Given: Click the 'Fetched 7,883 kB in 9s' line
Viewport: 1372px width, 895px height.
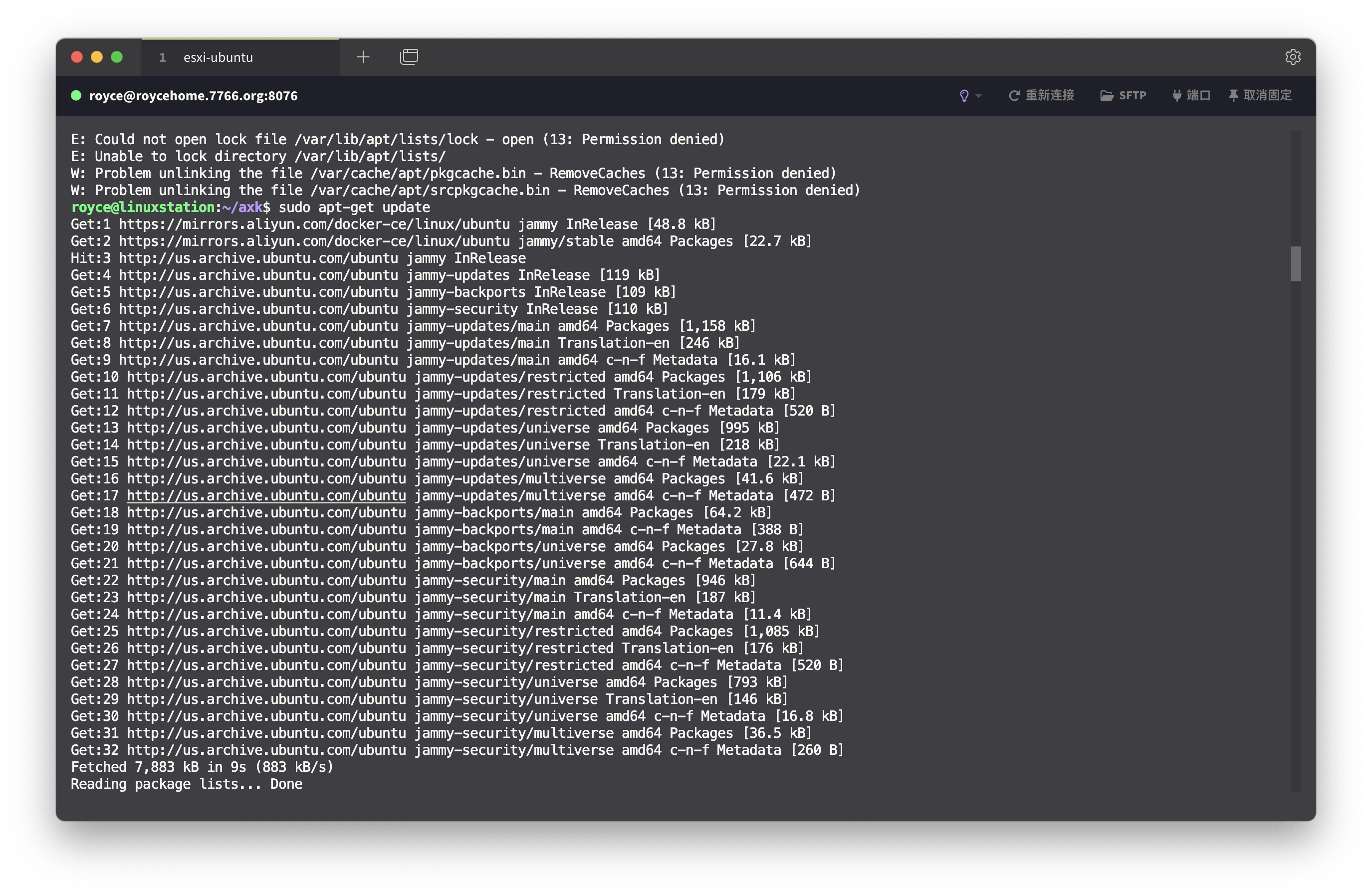Looking at the screenshot, I should click(202, 767).
